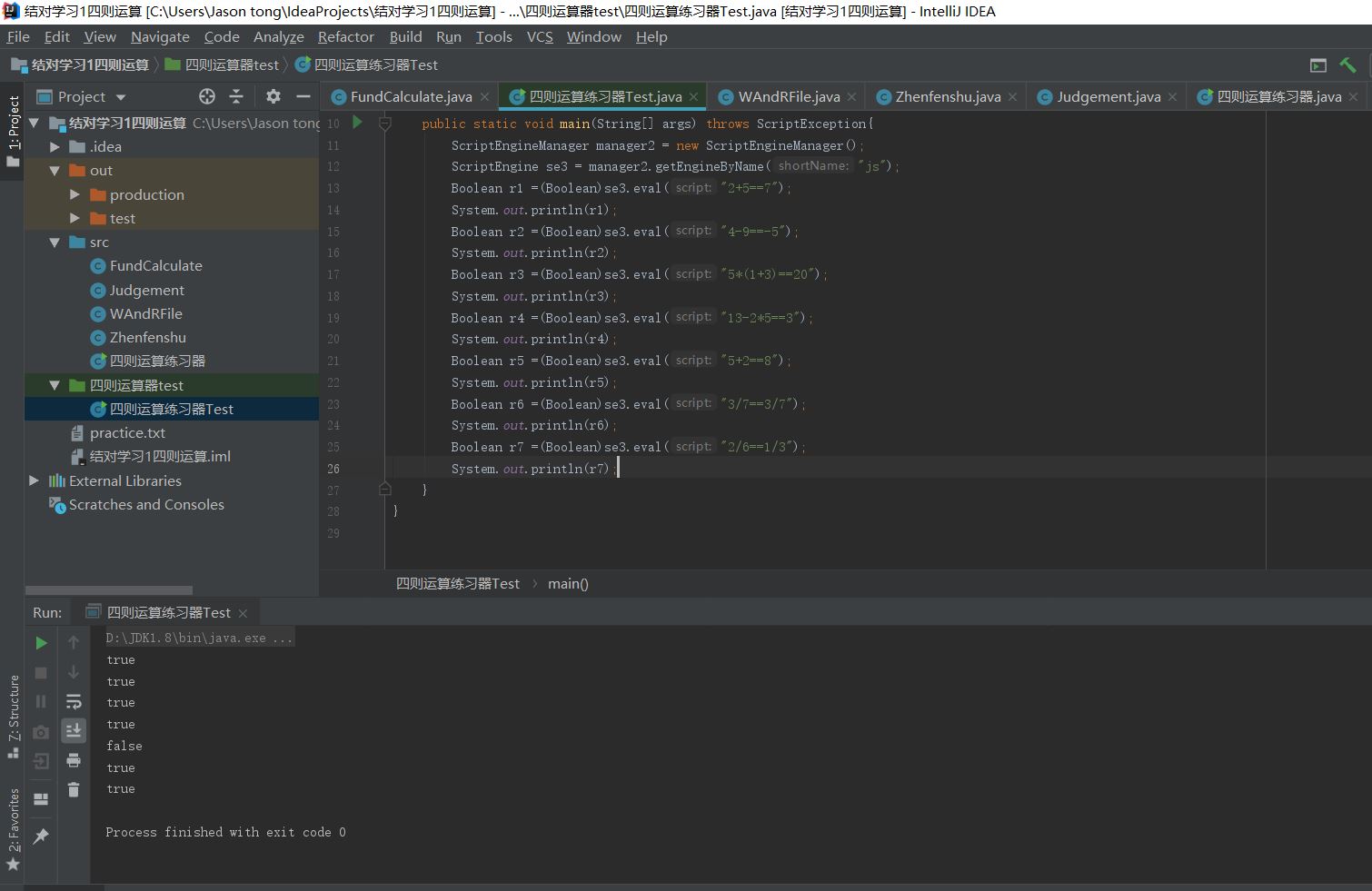Select Judgement class in project tree
Viewport: 1372px width, 891px height.
146,290
